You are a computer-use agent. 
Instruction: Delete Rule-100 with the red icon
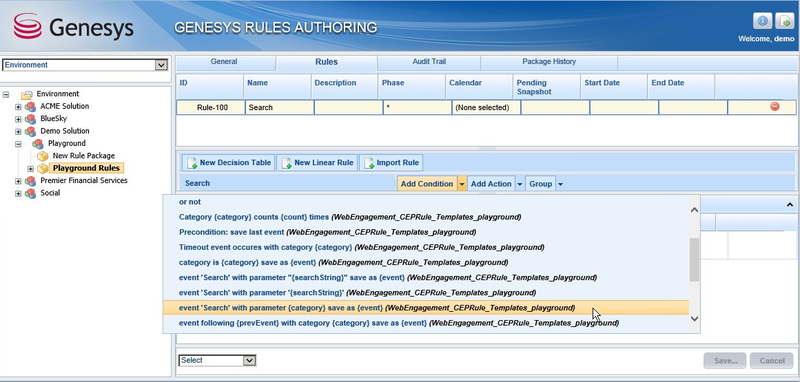tap(774, 107)
